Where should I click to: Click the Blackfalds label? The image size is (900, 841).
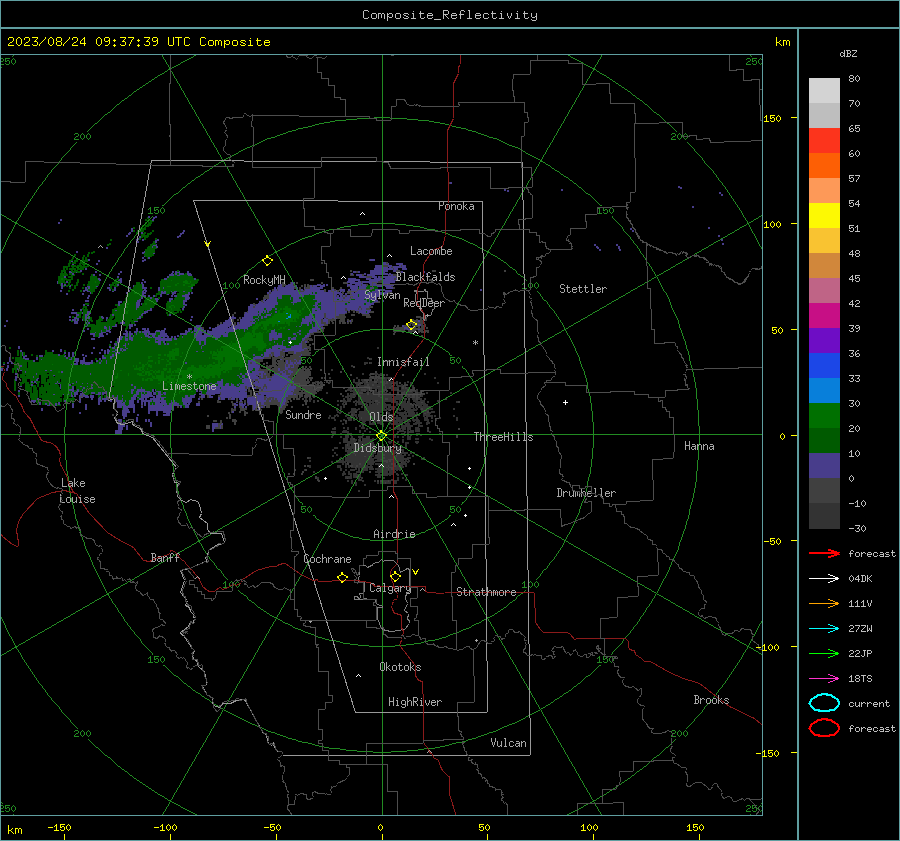coord(425,277)
